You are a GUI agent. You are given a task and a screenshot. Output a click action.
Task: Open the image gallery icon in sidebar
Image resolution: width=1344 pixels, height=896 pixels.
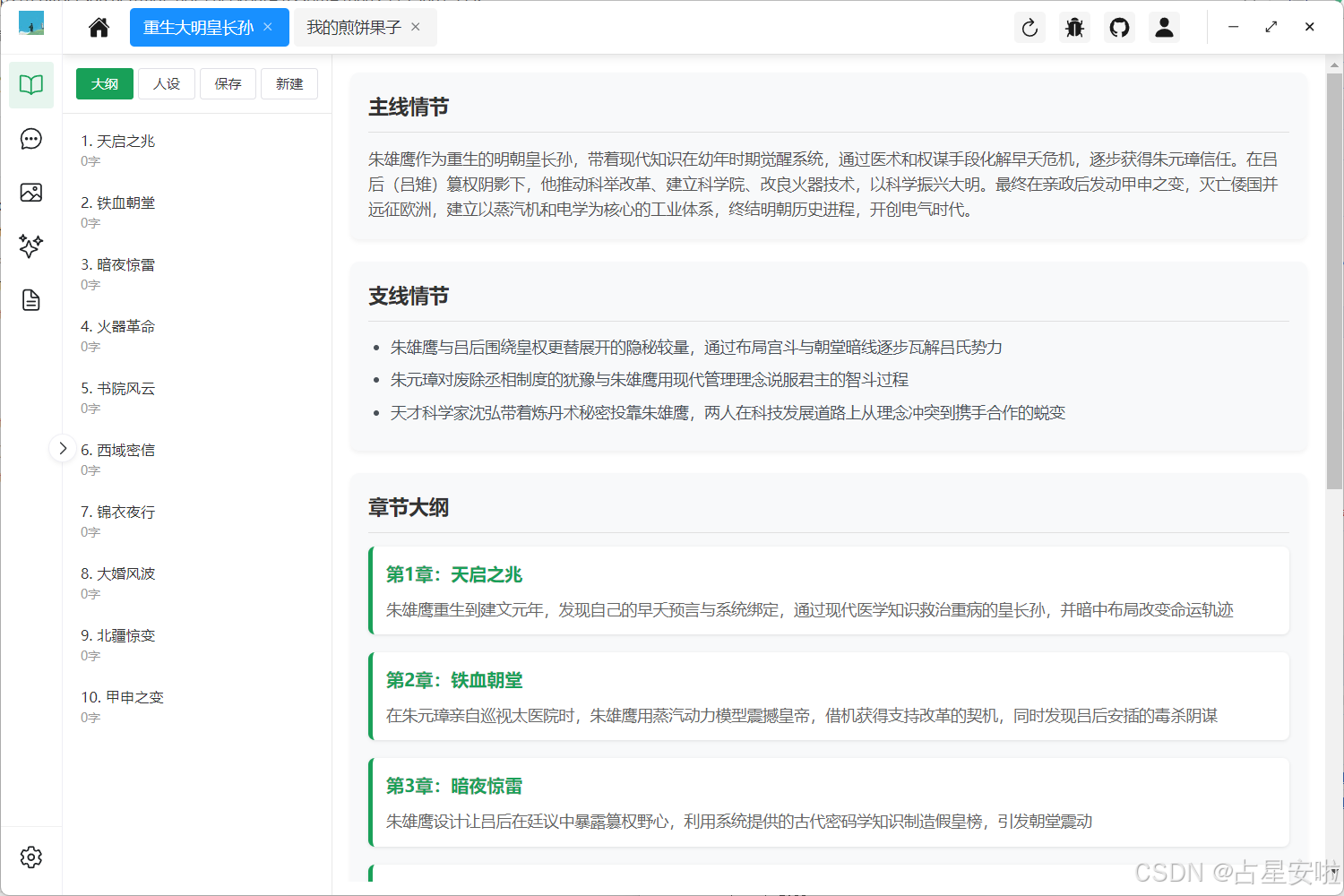(31, 193)
